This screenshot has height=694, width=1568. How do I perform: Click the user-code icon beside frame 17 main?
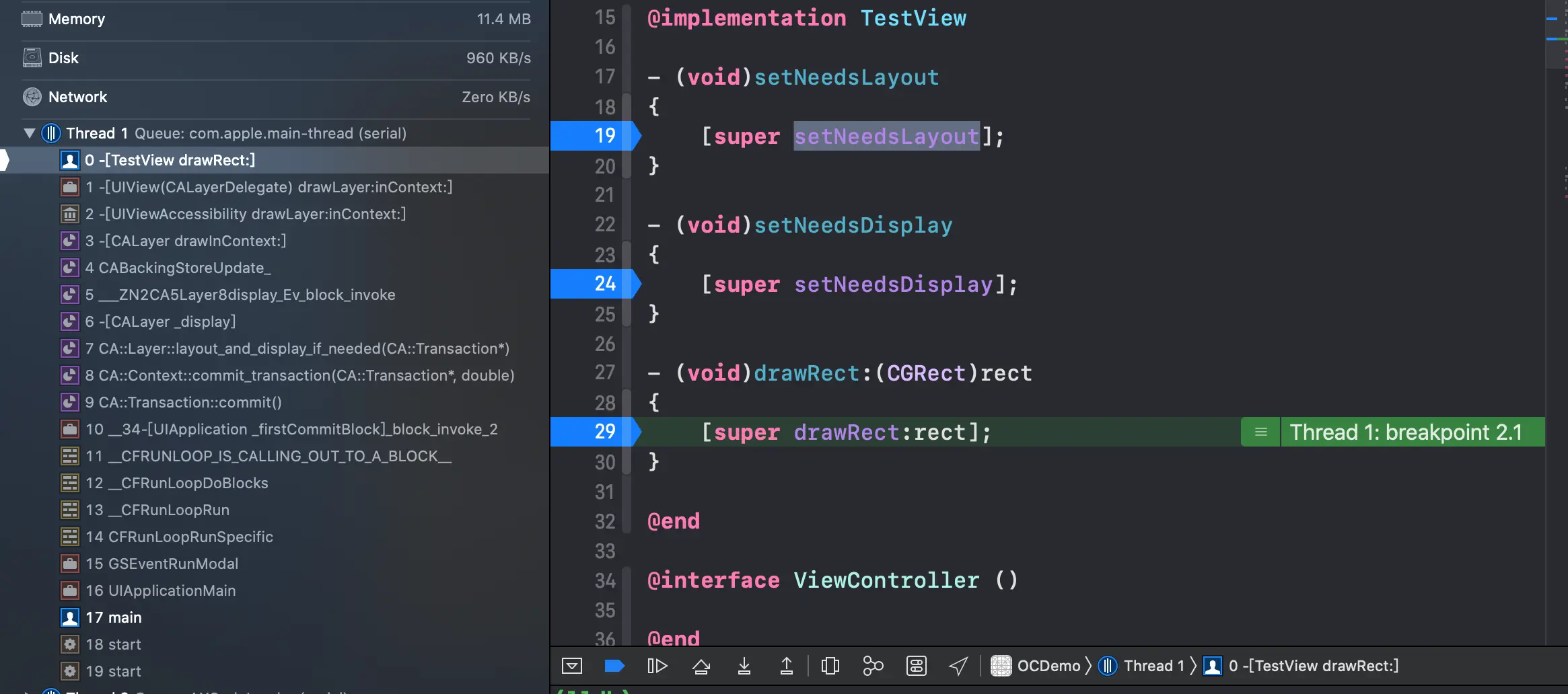pyautogui.click(x=70, y=617)
